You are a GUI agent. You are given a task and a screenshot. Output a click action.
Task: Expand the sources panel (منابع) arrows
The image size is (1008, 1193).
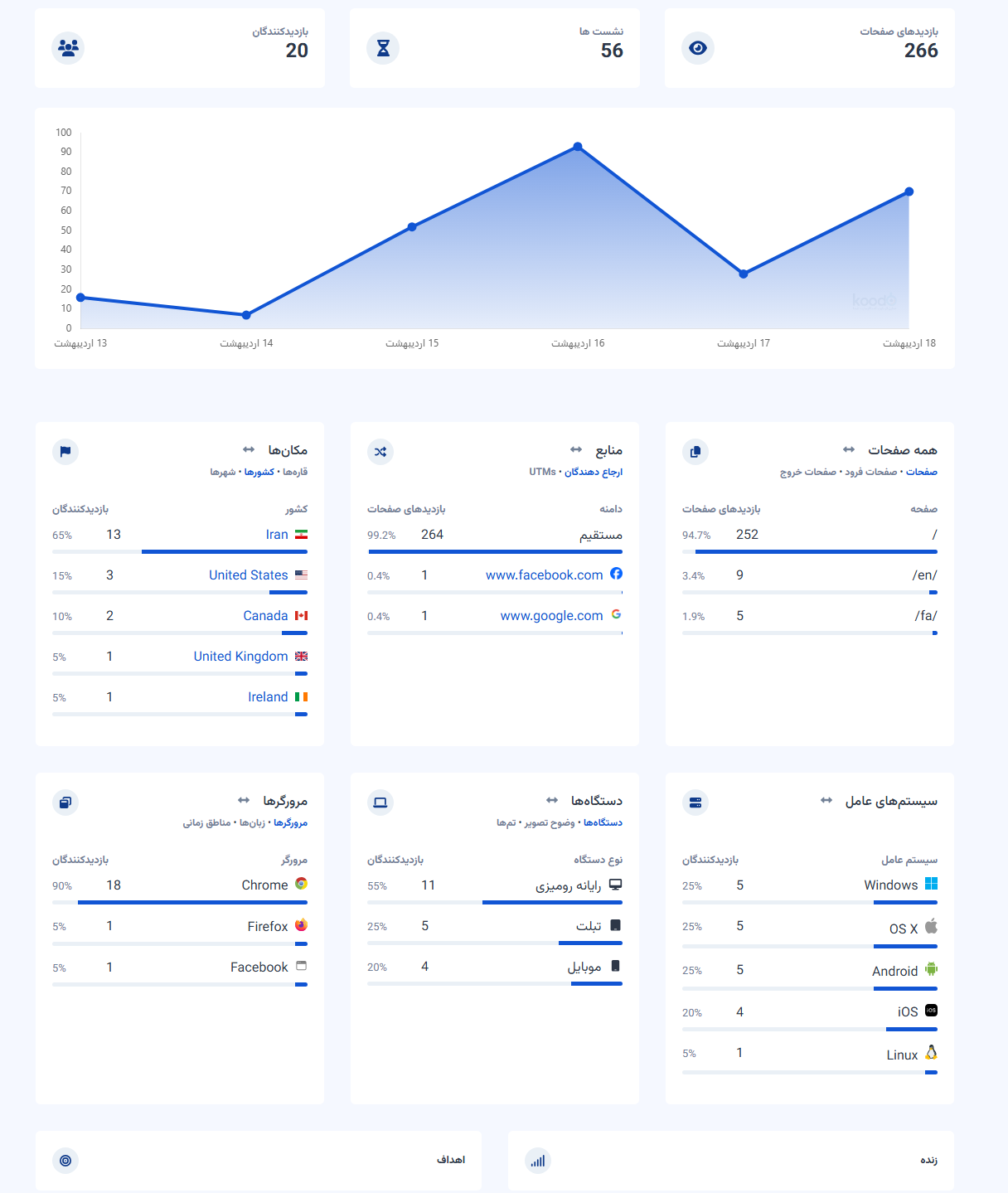click(576, 449)
